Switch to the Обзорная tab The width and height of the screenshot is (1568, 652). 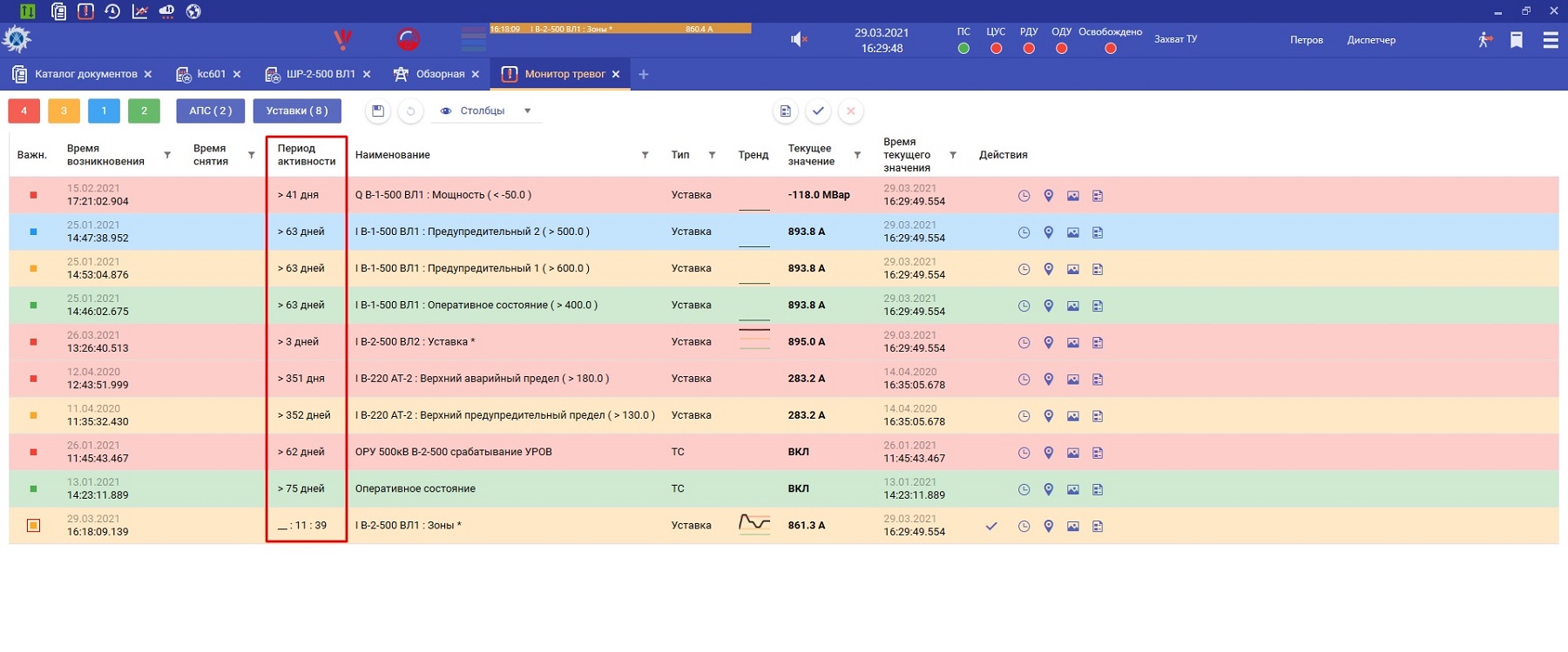click(x=440, y=74)
